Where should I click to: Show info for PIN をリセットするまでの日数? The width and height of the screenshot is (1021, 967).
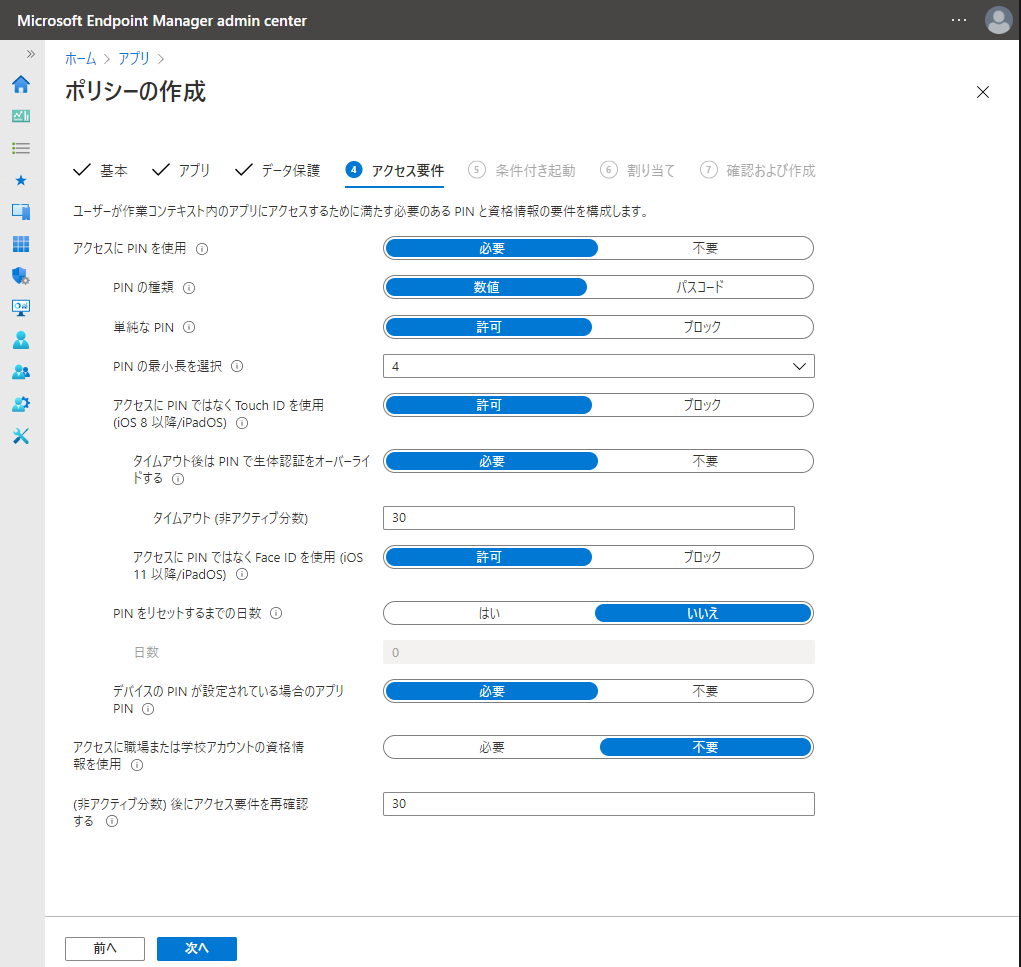[x=276, y=613]
